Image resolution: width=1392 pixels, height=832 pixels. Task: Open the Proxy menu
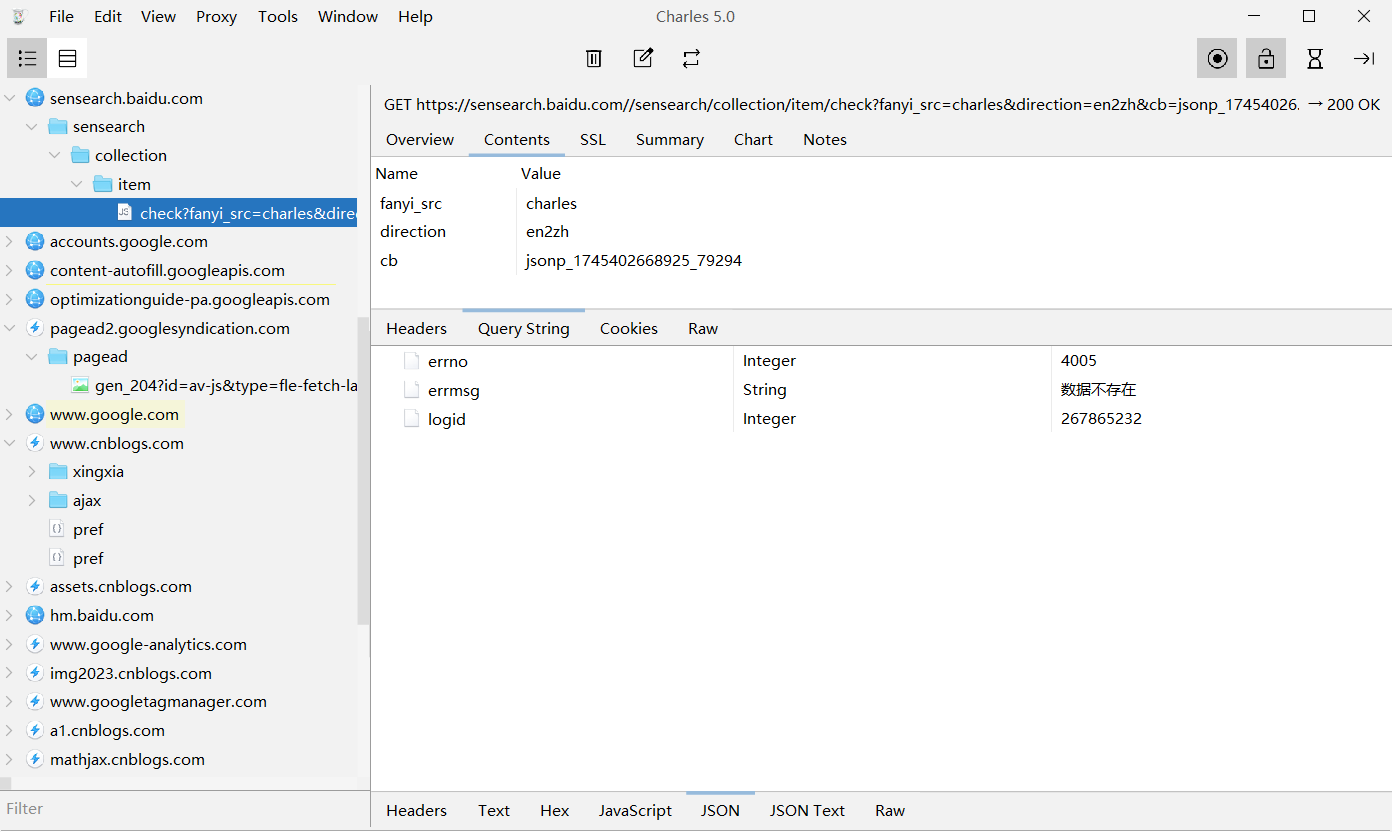(216, 16)
